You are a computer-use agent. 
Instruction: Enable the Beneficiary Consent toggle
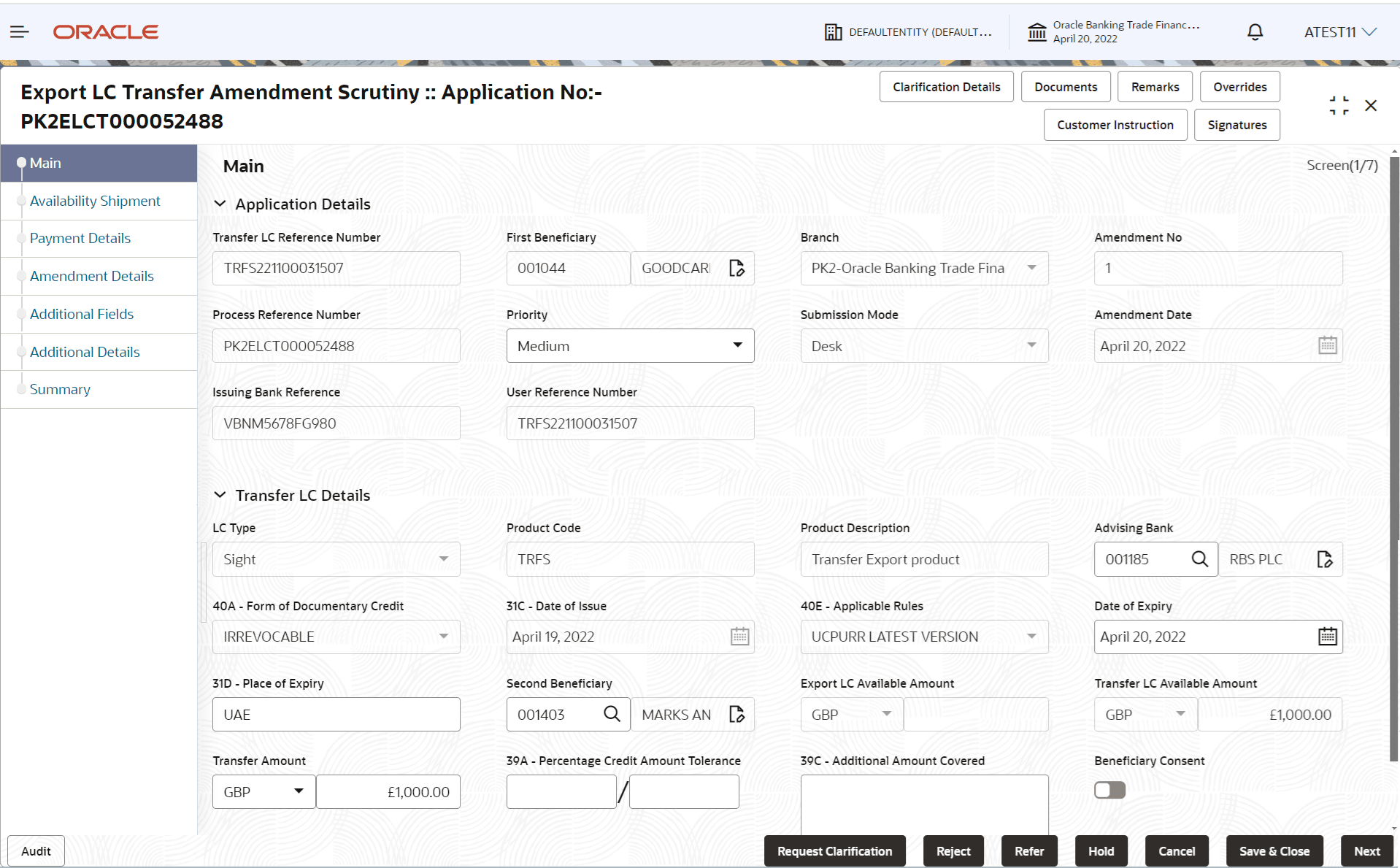pos(1109,790)
